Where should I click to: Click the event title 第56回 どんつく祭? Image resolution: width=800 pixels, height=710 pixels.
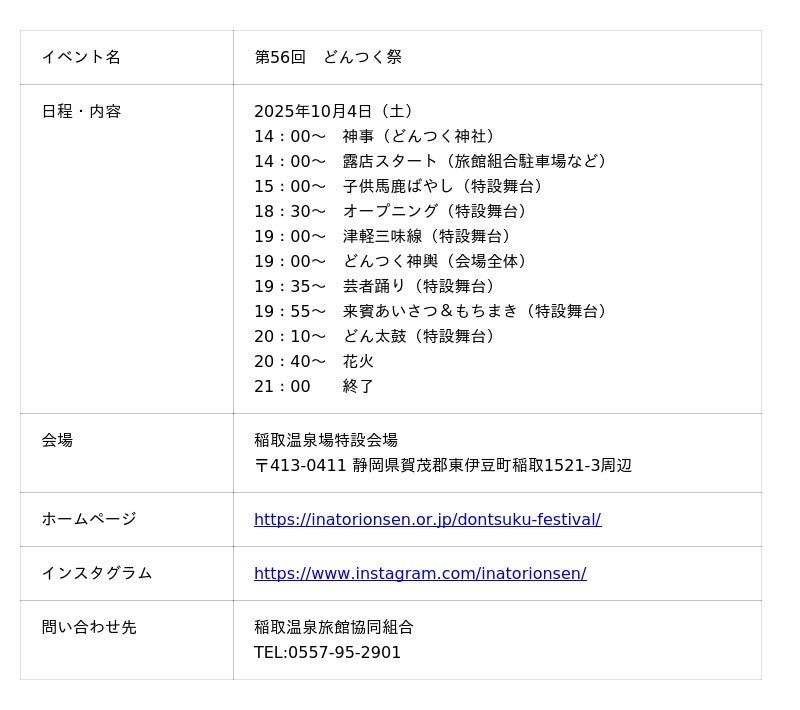328,57
